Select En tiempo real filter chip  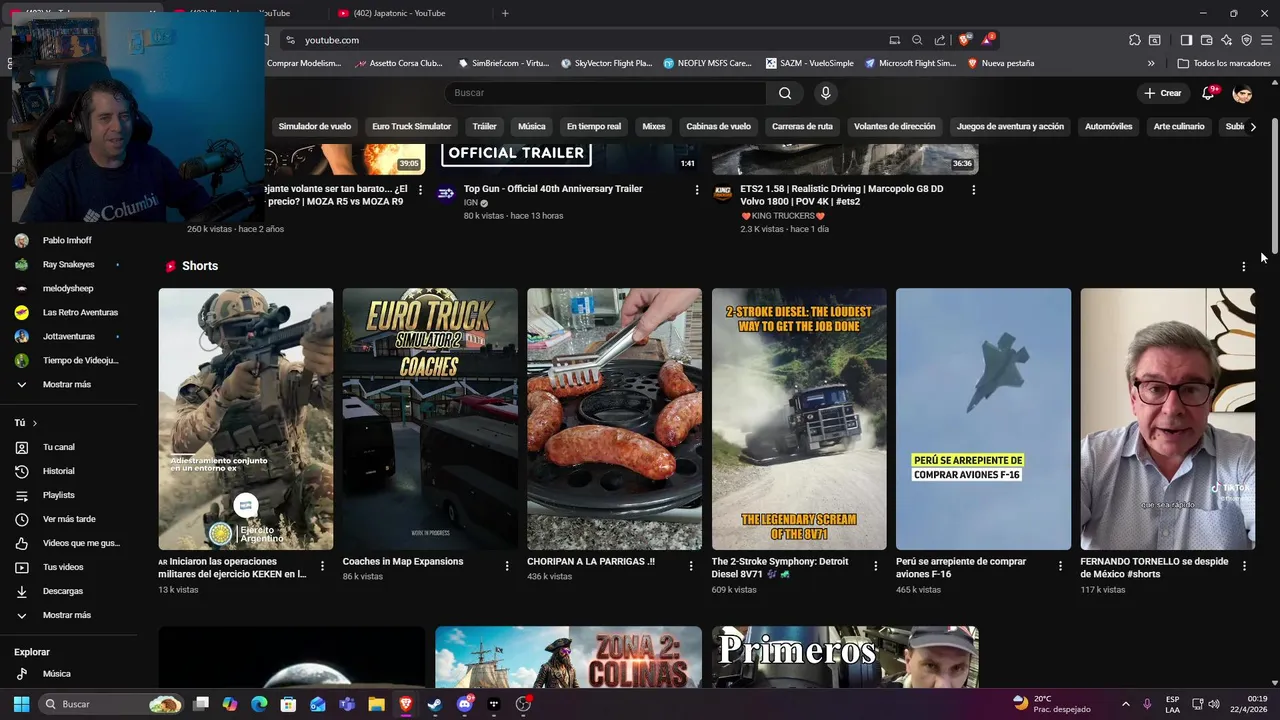tap(594, 127)
